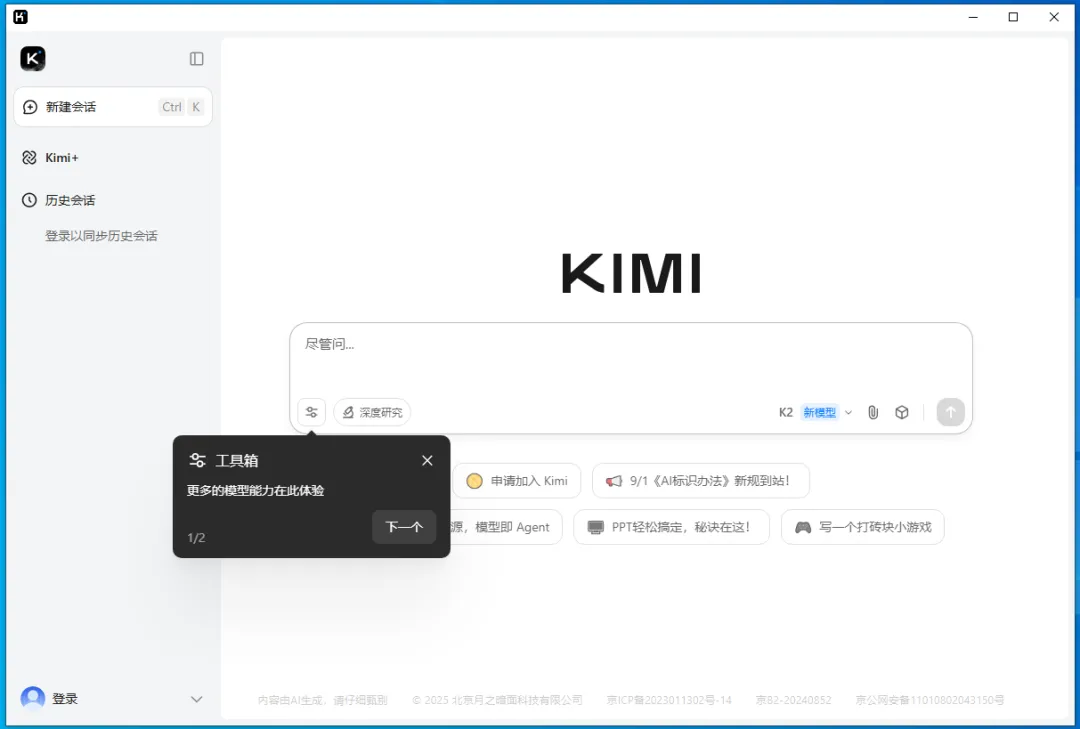Viewport: 1080px width, 729px height.
Task: Click 登录 at bottom of sidebar
Action: [65, 699]
